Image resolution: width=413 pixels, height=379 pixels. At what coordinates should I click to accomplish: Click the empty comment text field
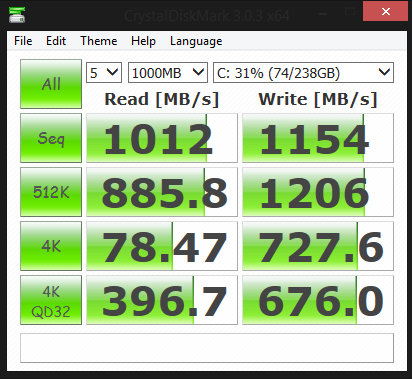pos(207,348)
